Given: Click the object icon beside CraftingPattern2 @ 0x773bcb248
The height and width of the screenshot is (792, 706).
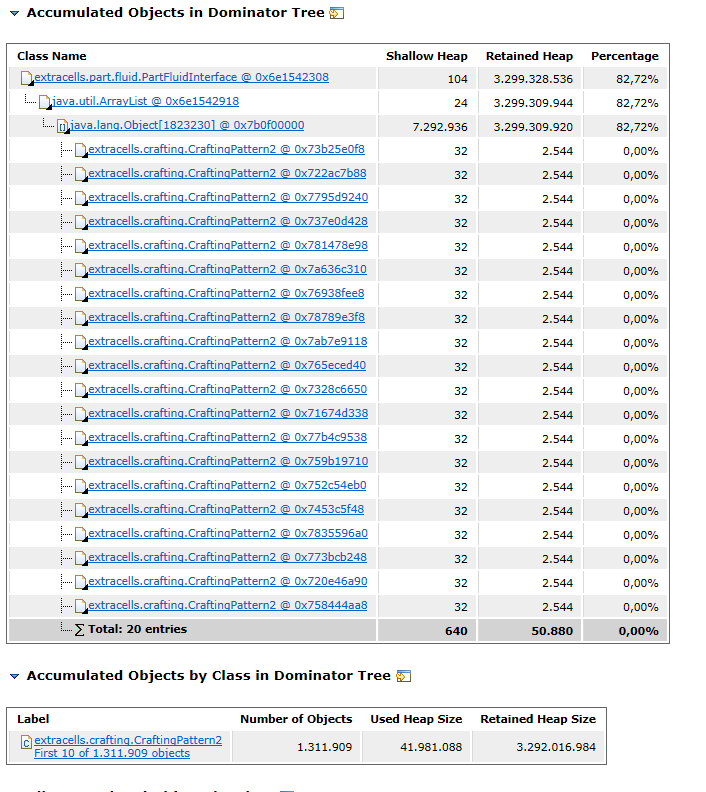Looking at the screenshot, I should click(x=81, y=558).
